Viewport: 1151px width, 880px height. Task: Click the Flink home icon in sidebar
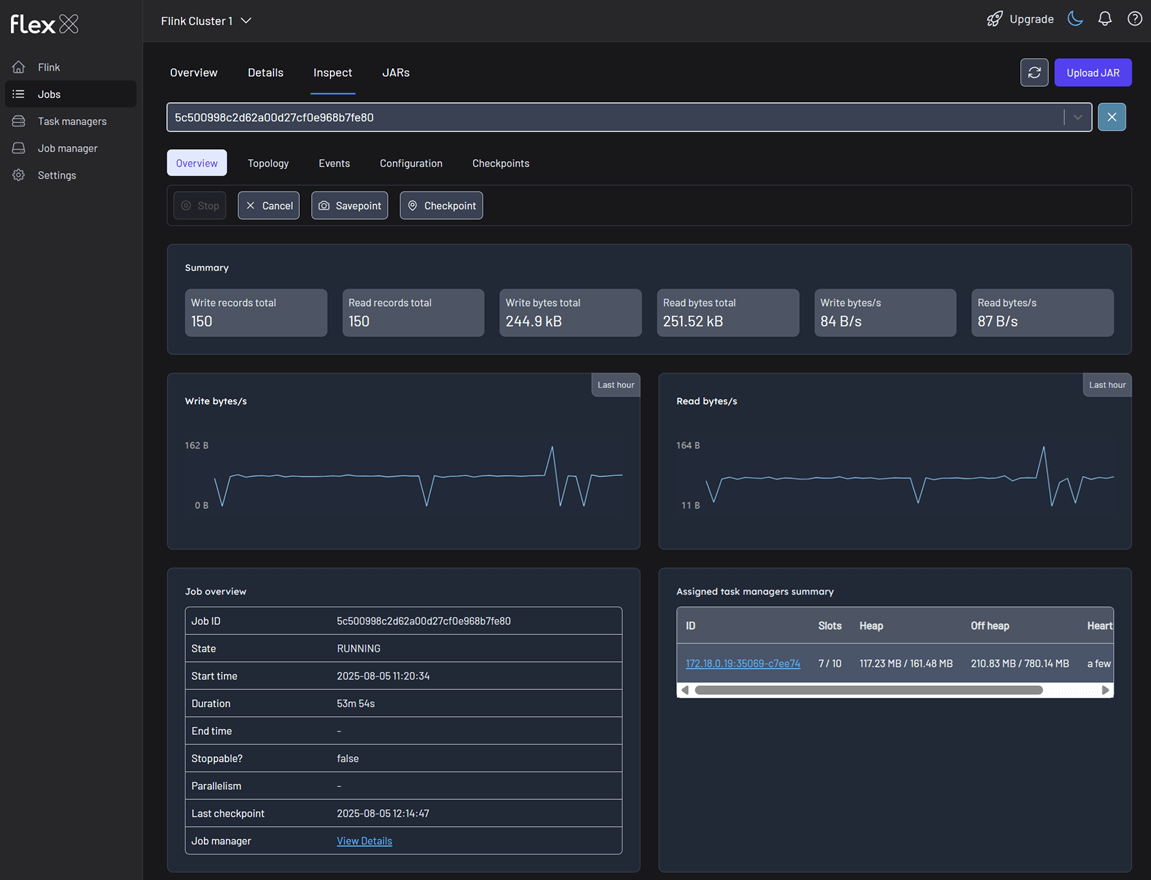click(18, 67)
